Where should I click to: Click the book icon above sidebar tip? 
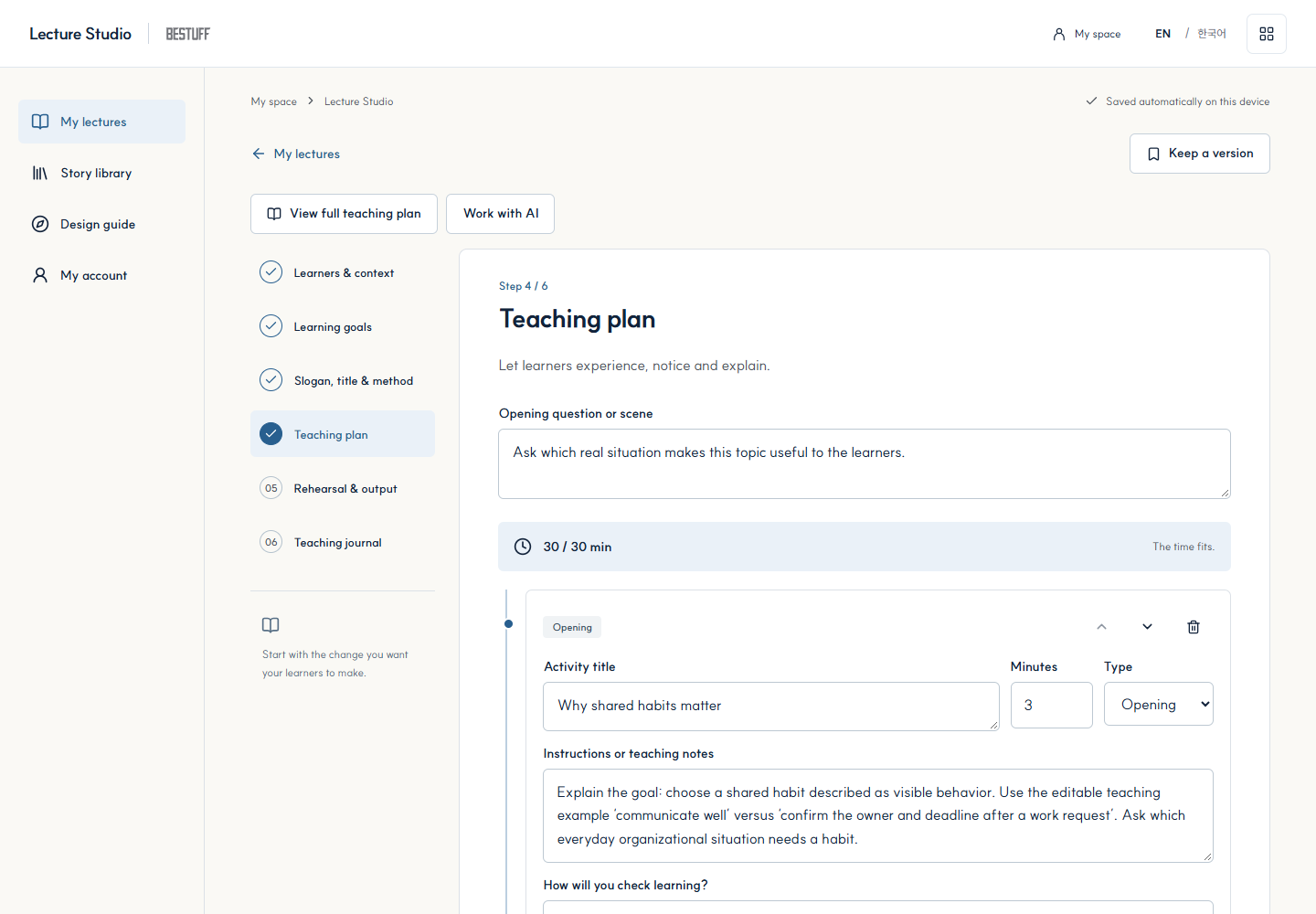[x=271, y=625]
